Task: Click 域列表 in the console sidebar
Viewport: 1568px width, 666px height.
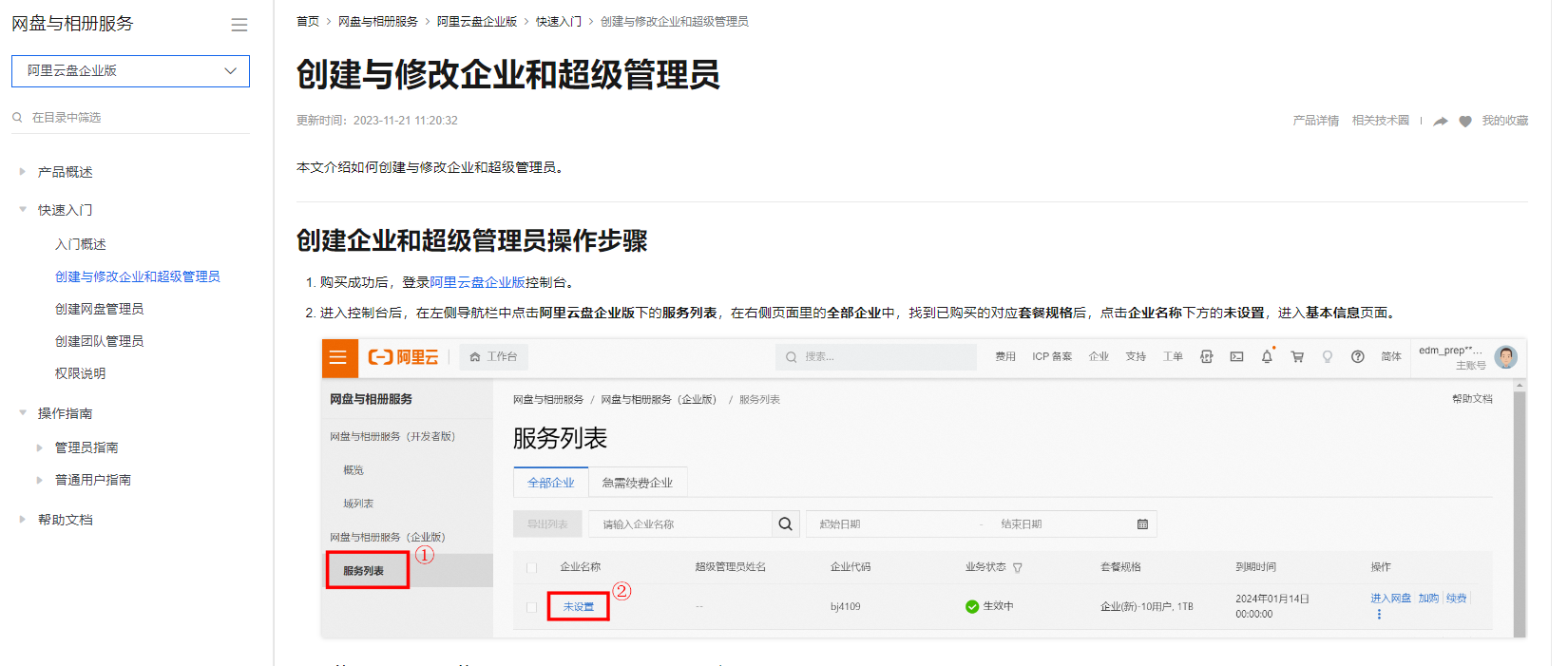Action: pos(358,504)
